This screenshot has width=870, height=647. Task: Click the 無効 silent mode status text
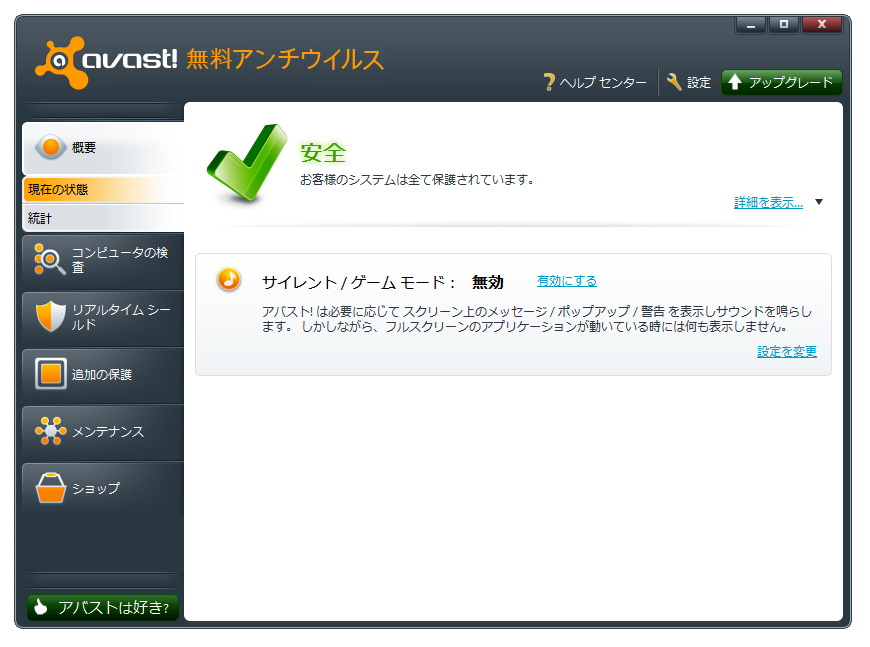click(488, 282)
